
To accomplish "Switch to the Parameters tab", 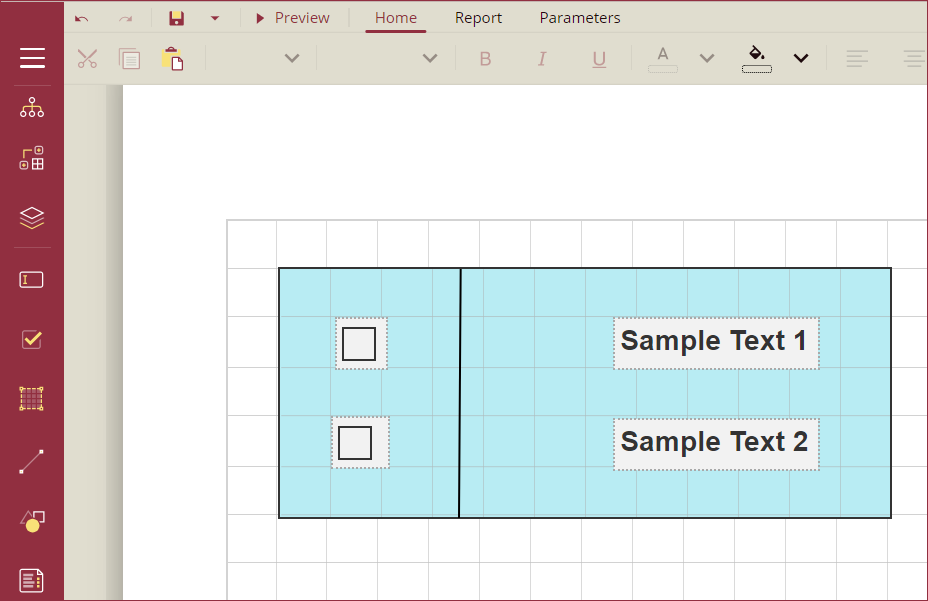I will pyautogui.click(x=580, y=18).
